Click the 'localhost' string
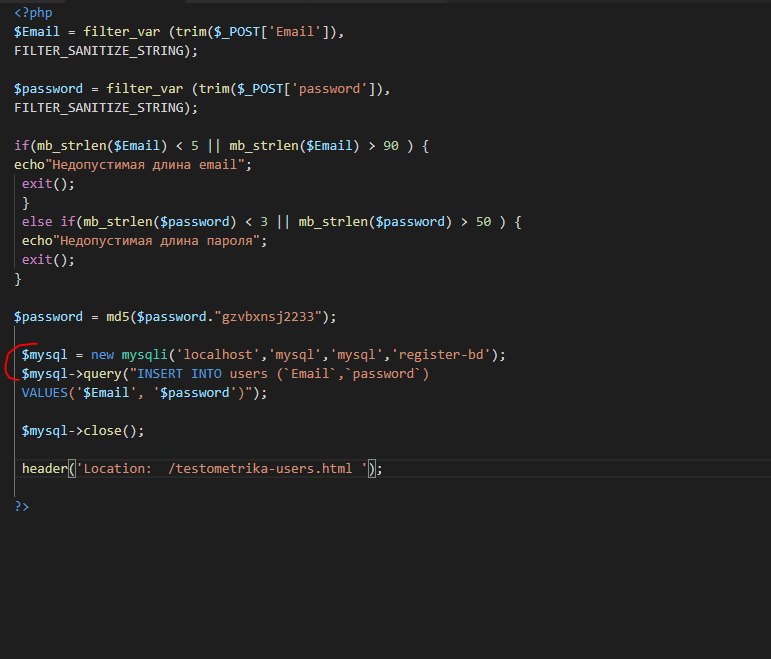Image resolution: width=771 pixels, height=659 pixels. click(218, 355)
